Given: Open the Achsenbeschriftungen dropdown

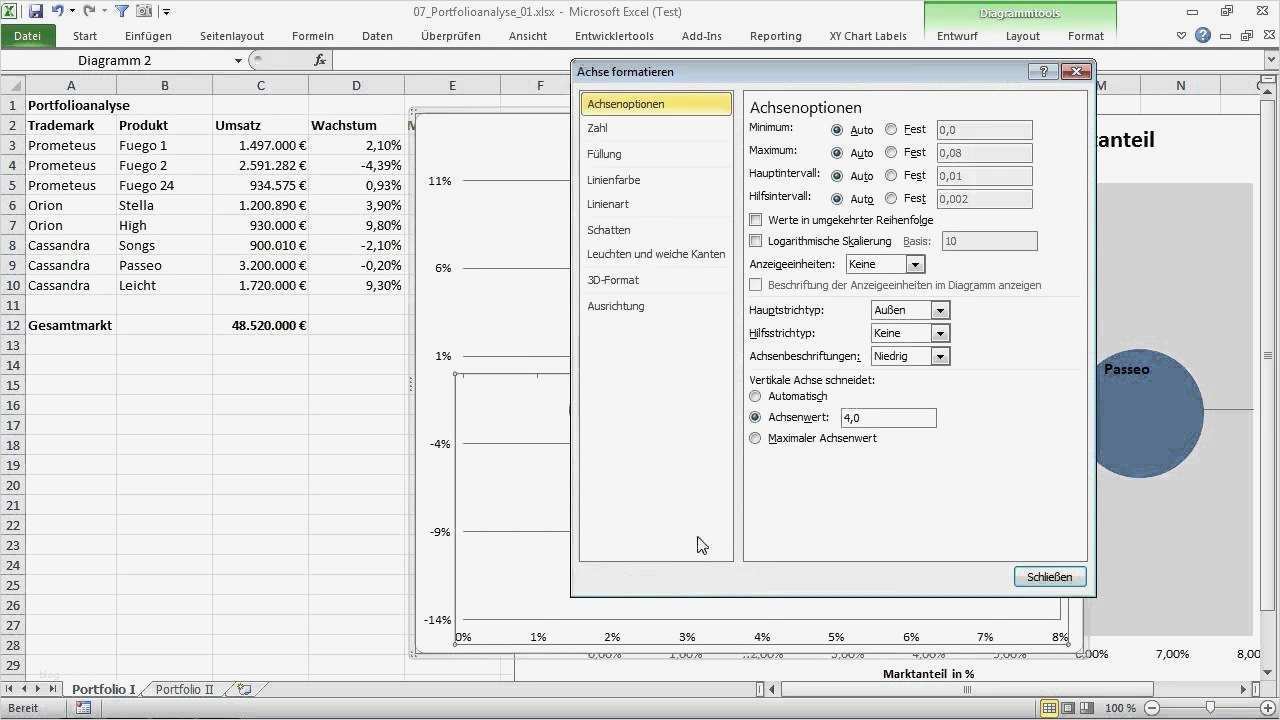Looking at the screenshot, I should coord(940,356).
